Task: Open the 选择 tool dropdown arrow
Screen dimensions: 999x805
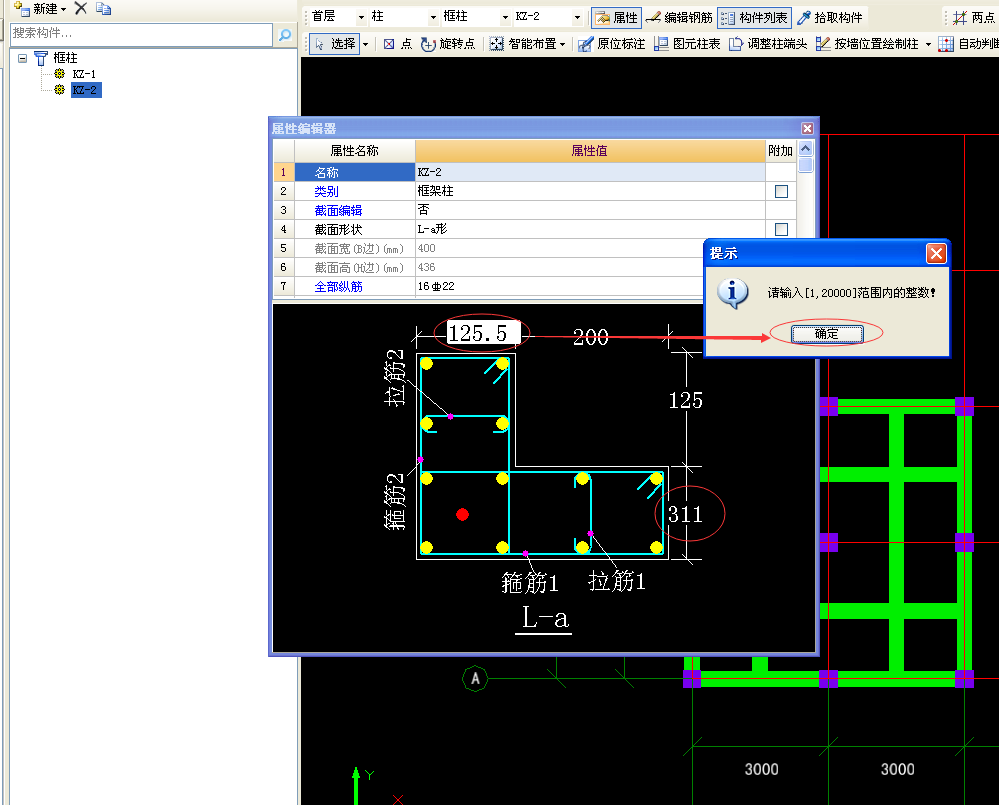Action: [x=366, y=44]
